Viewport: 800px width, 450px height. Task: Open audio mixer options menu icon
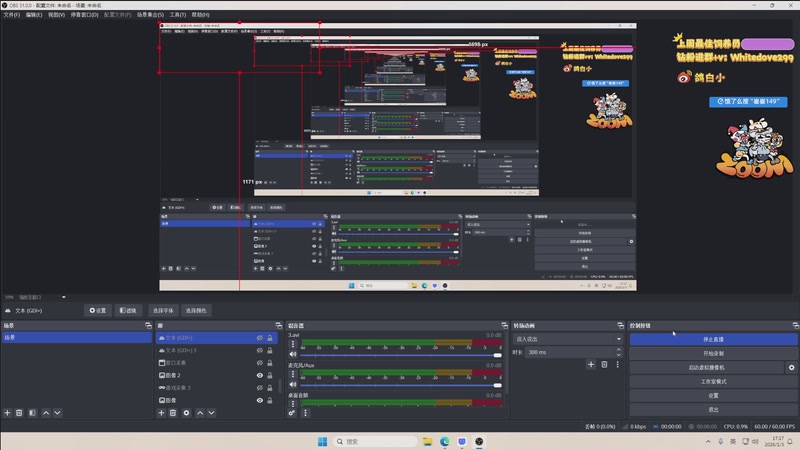pyautogui.click(x=305, y=413)
